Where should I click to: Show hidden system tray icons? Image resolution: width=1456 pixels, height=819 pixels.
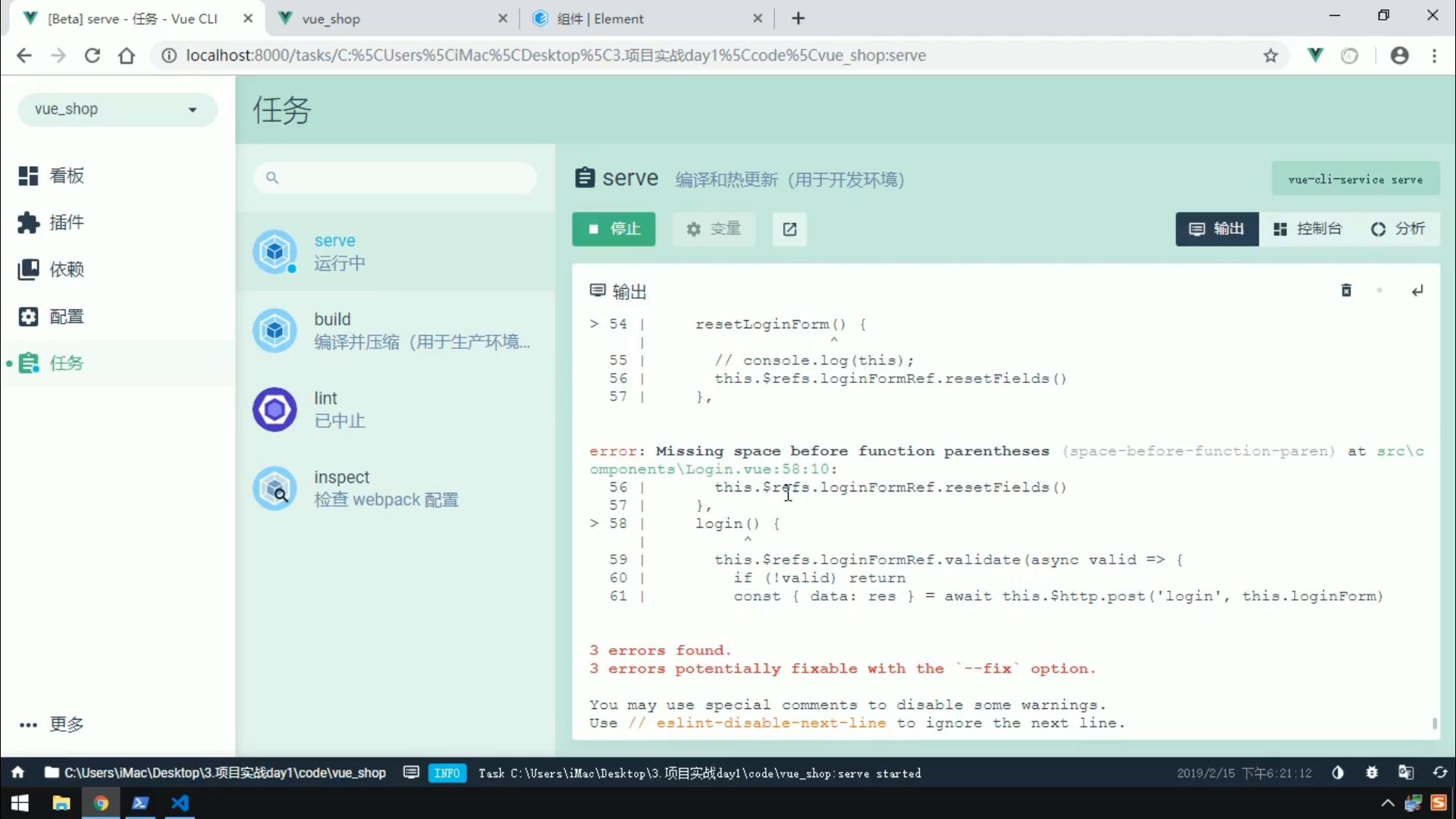click(1388, 803)
